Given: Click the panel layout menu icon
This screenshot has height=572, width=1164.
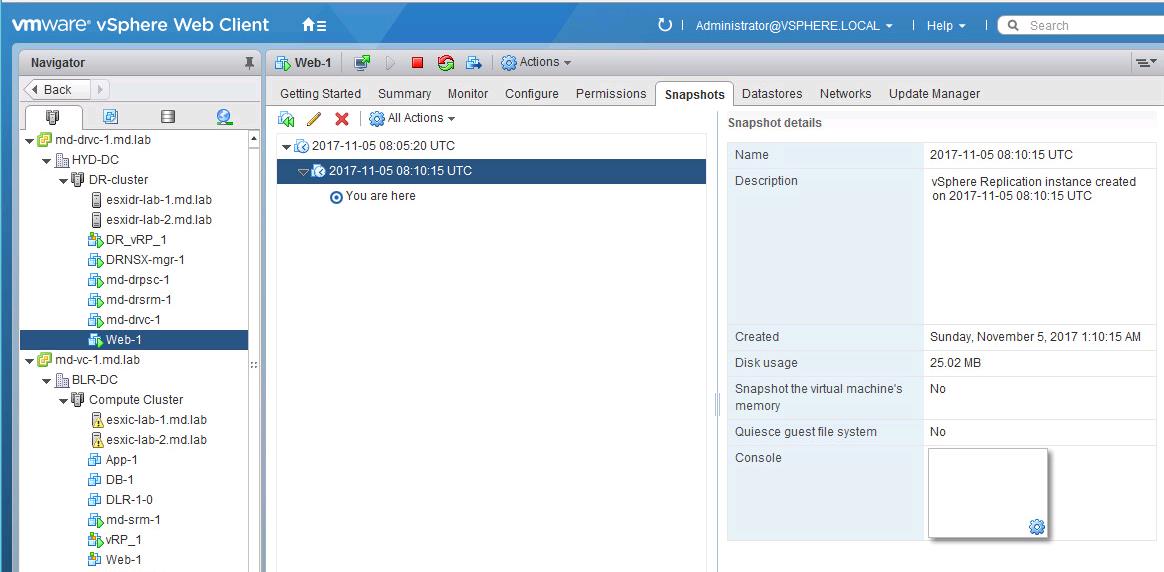Looking at the screenshot, I should (1146, 63).
